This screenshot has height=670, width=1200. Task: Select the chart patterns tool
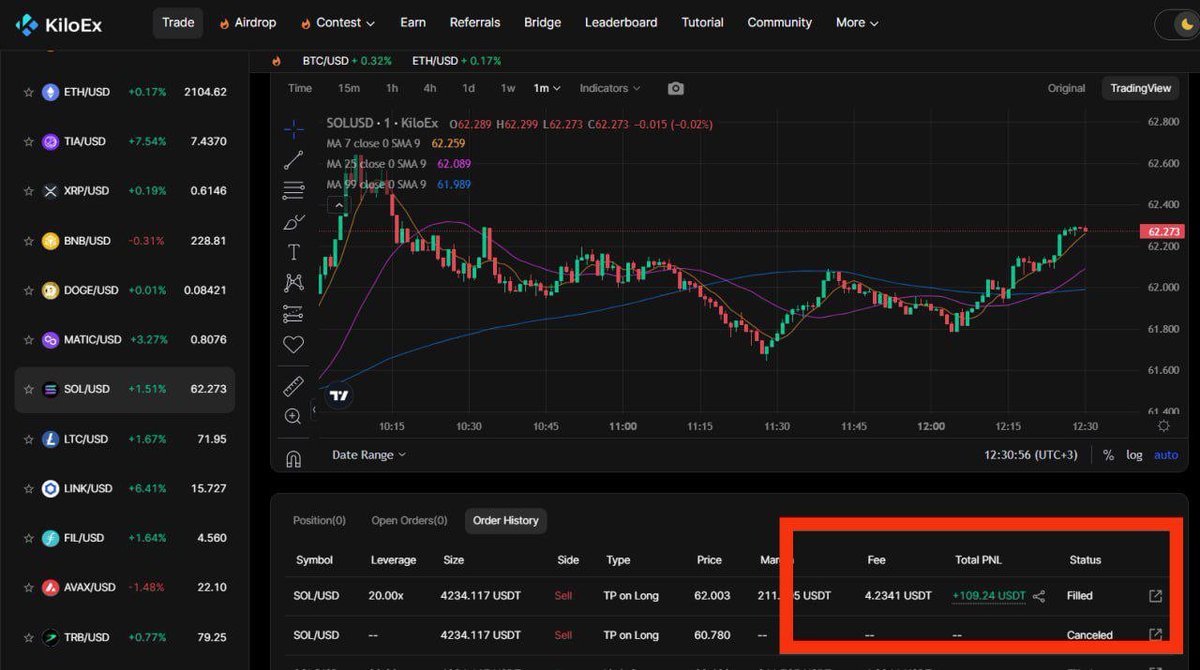(x=293, y=283)
